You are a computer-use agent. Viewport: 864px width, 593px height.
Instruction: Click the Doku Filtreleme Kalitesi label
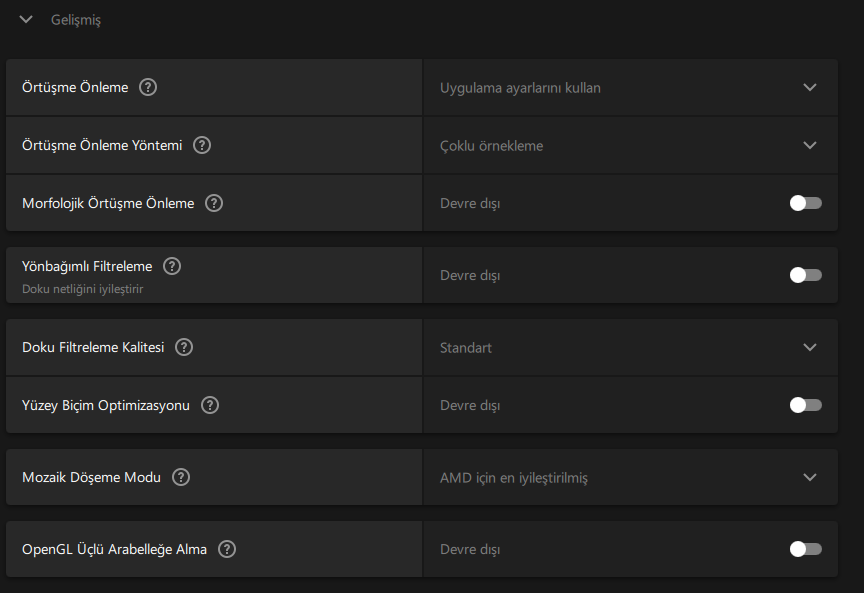click(93, 347)
